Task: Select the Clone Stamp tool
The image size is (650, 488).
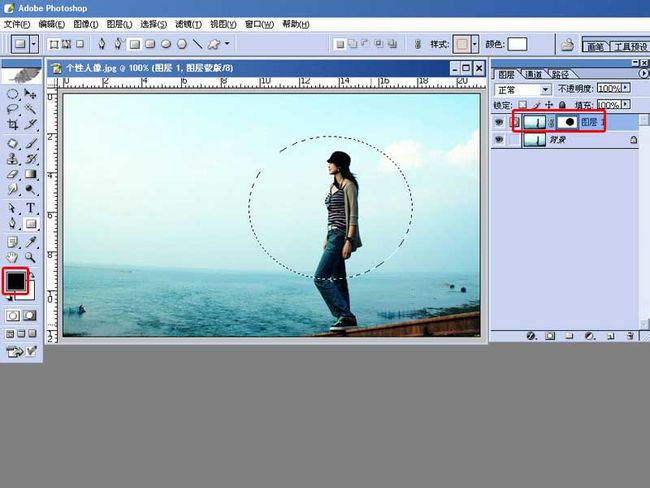Action: tap(12, 159)
